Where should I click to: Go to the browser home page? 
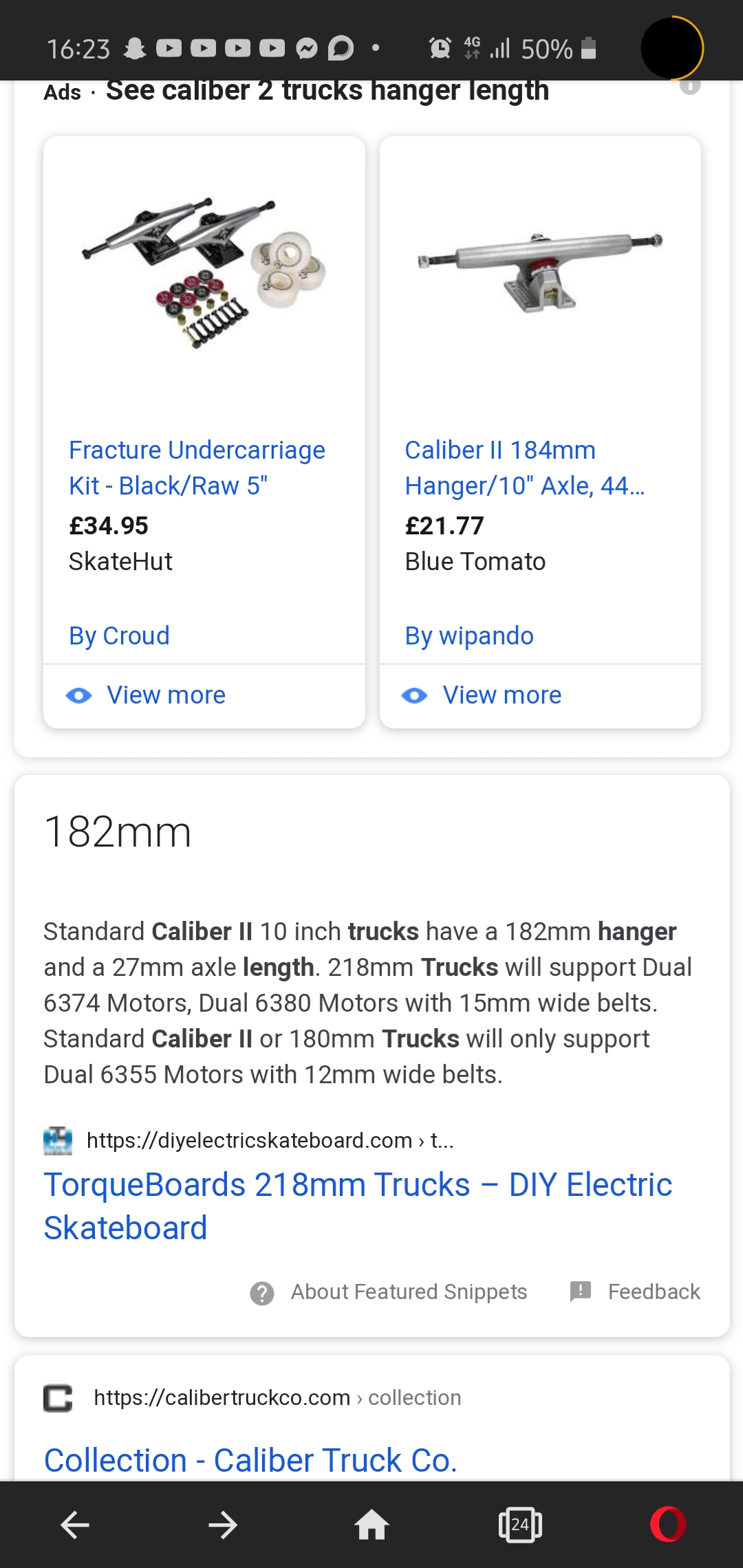(371, 1525)
